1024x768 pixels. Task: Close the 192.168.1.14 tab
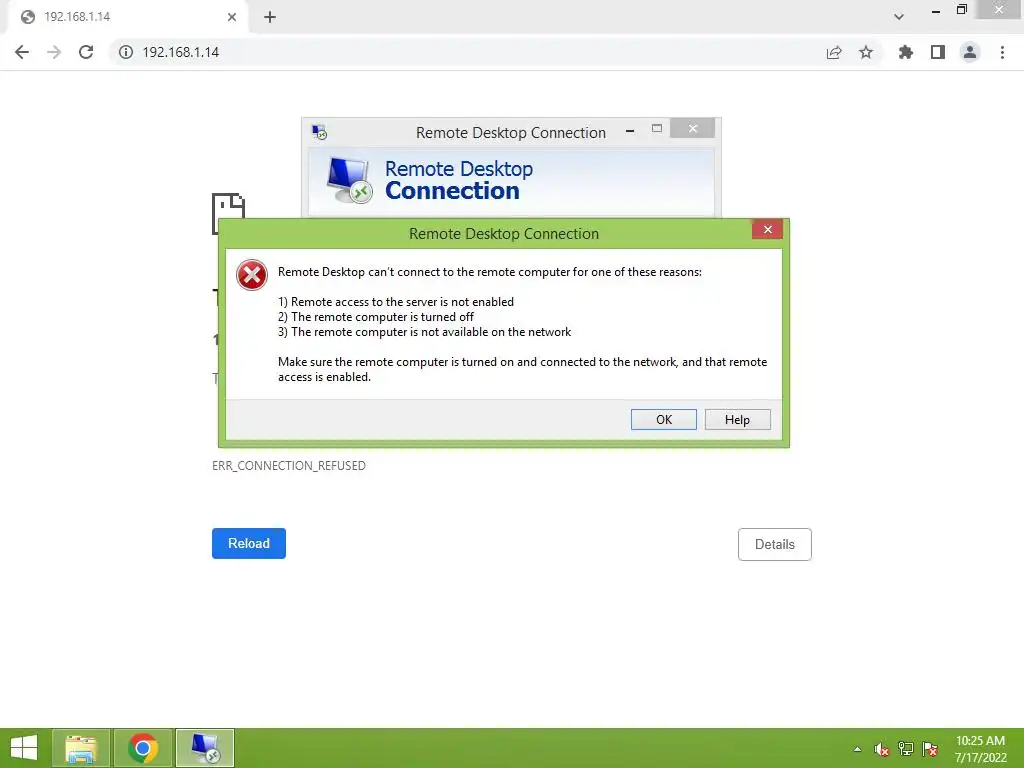click(x=232, y=17)
